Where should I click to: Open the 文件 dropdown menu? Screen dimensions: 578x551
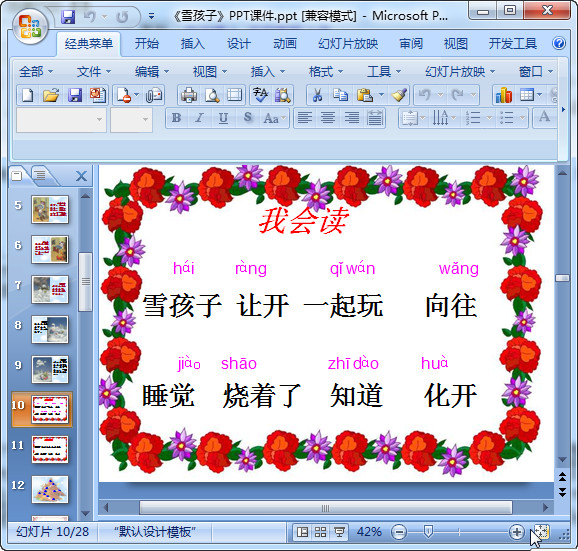pyautogui.click(x=94, y=72)
